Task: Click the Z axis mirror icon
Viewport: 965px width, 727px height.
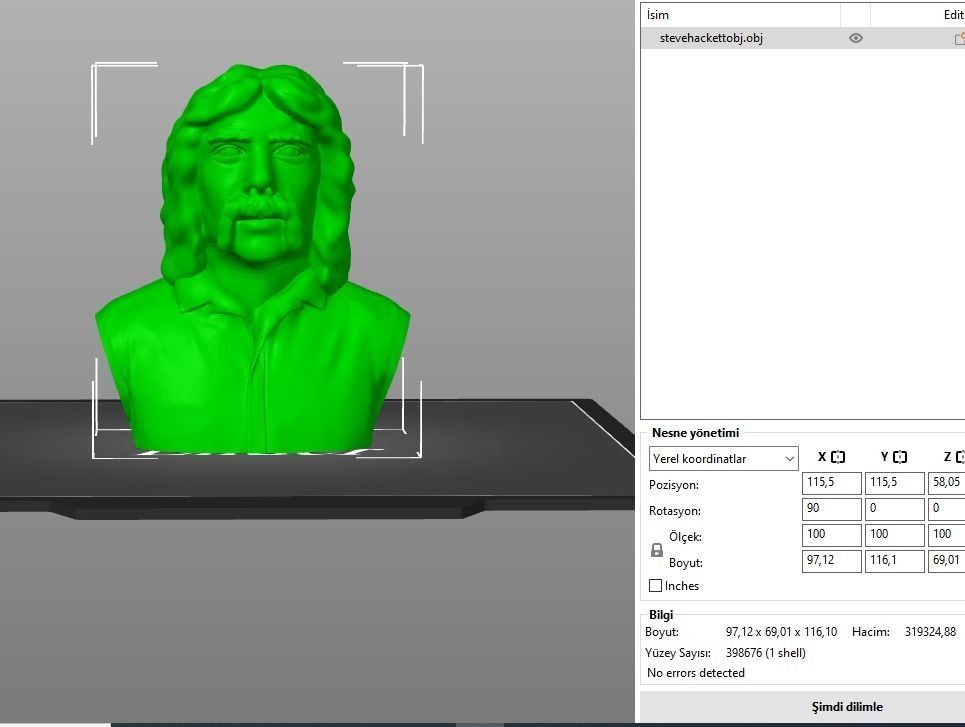Action: point(960,457)
